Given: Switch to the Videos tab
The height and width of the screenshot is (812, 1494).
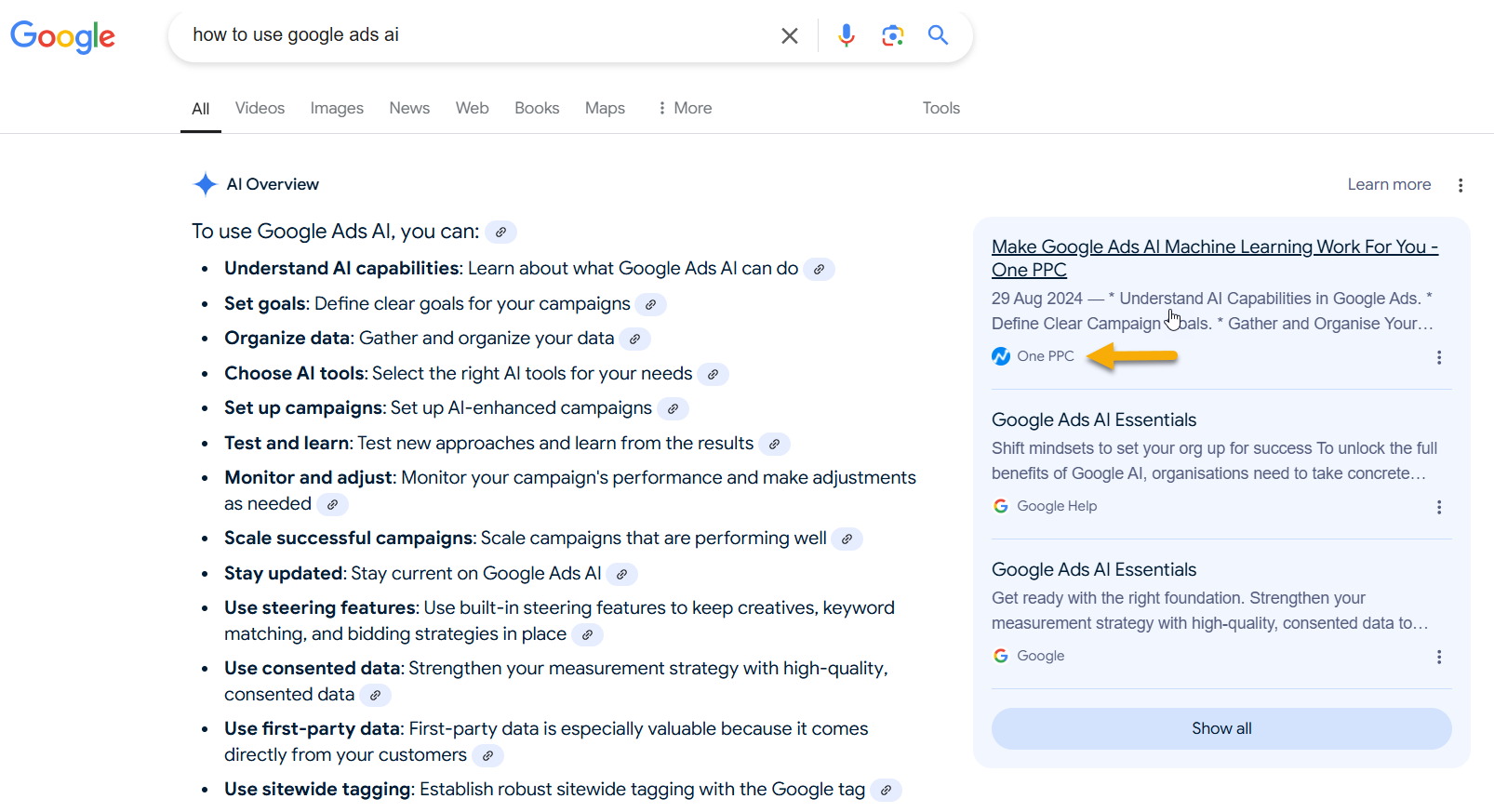Looking at the screenshot, I should [x=260, y=108].
